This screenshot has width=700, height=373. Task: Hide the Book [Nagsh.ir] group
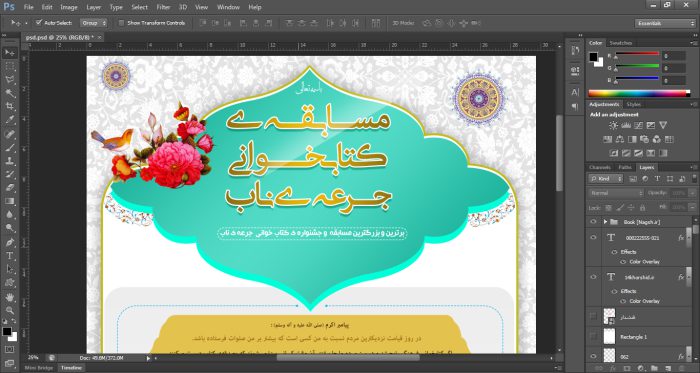pos(593,221)
